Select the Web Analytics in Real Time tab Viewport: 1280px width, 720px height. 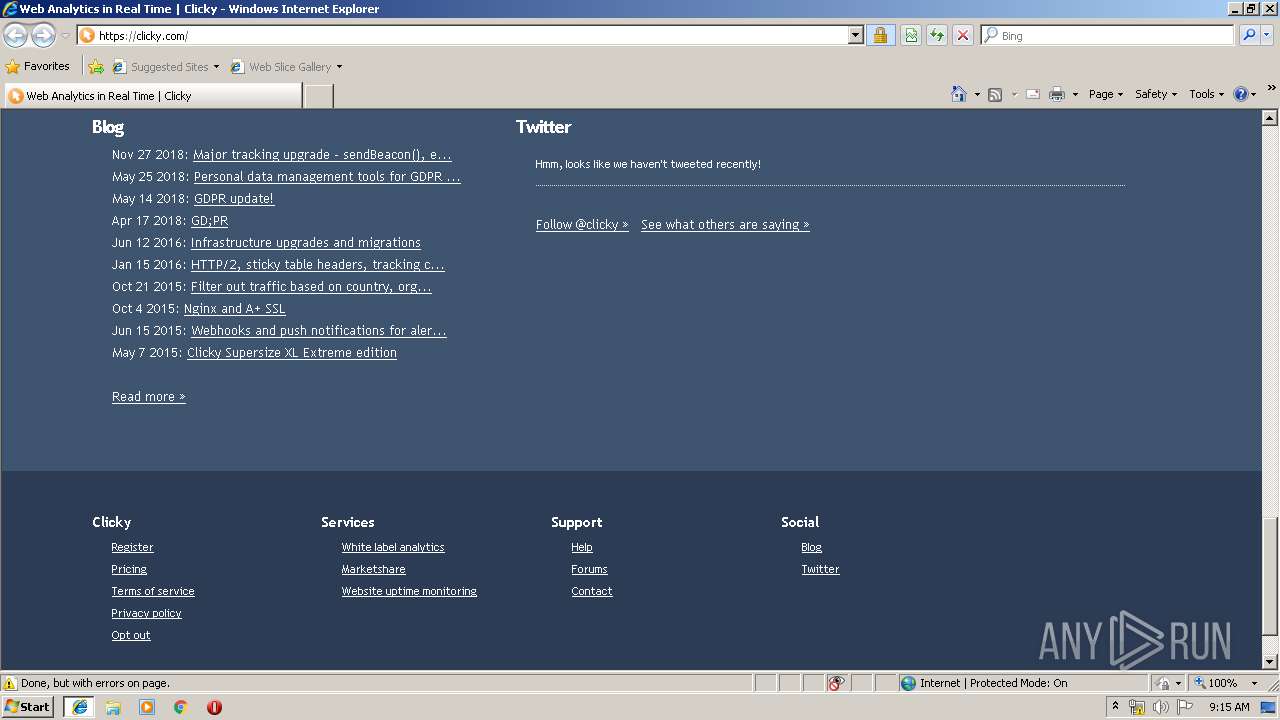[x=153, y=96]
